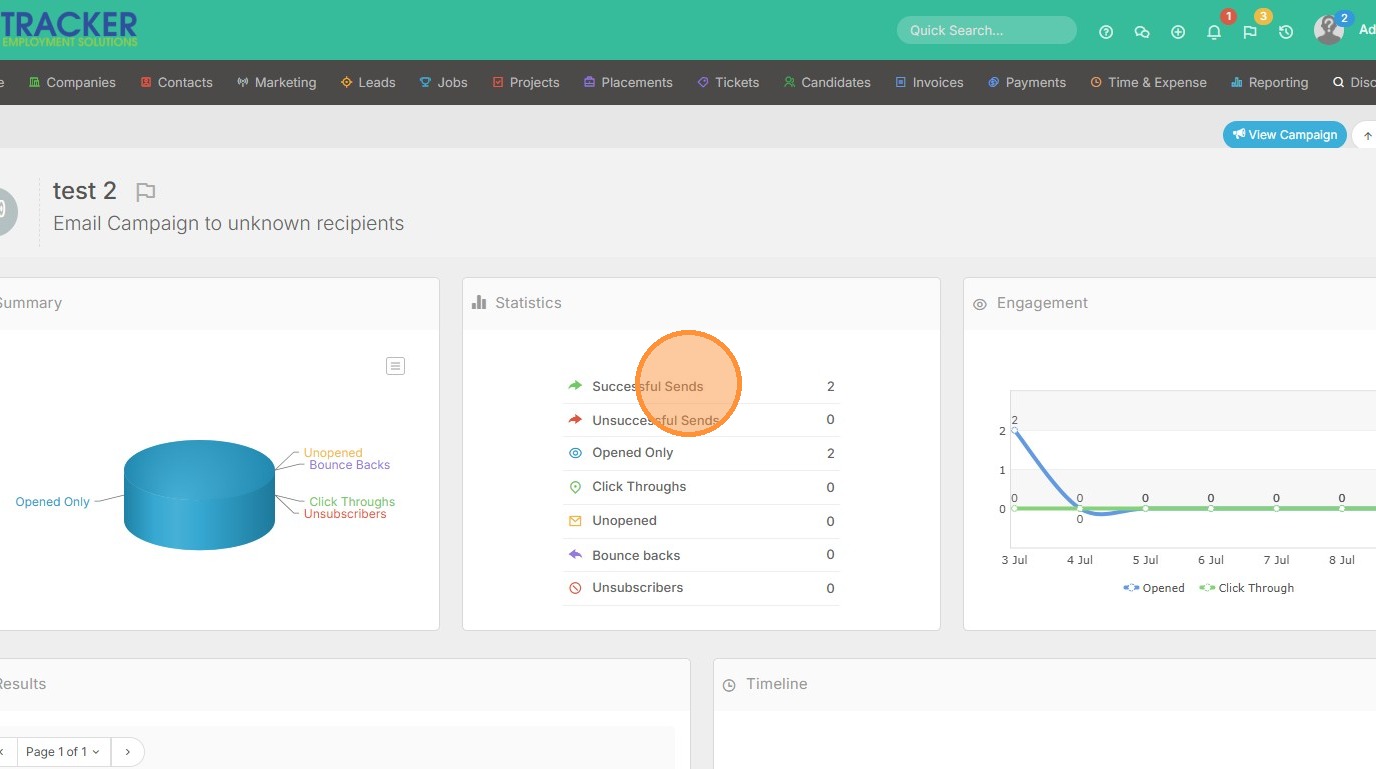
Task: Toggle the Click Through series in the legend
Action: pos(1247,588)
